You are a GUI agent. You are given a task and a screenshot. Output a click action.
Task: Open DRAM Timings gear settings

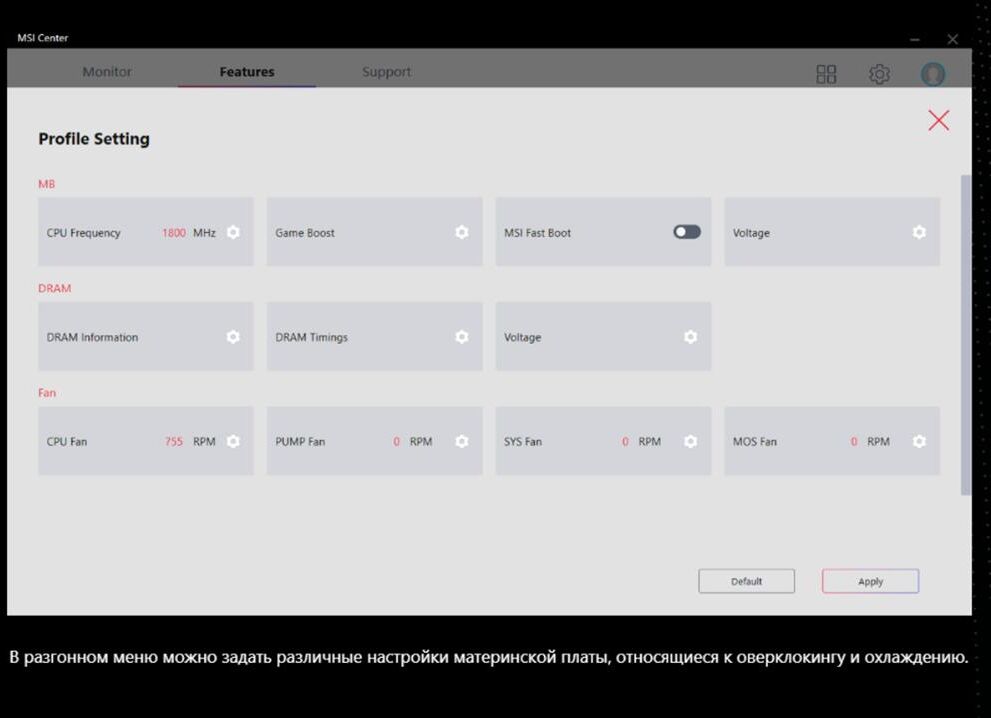click(x=462, y=337)
